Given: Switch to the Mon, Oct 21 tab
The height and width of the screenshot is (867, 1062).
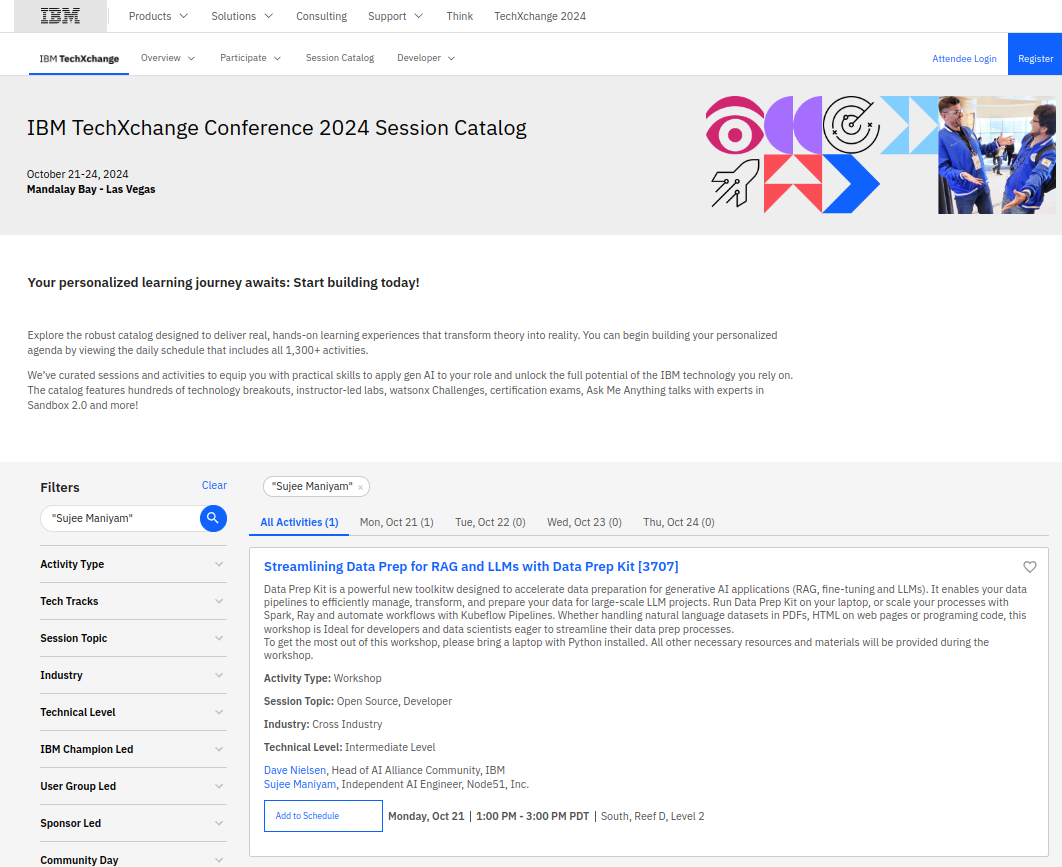Looking at the screenshot, I should (x=396, y=522).
